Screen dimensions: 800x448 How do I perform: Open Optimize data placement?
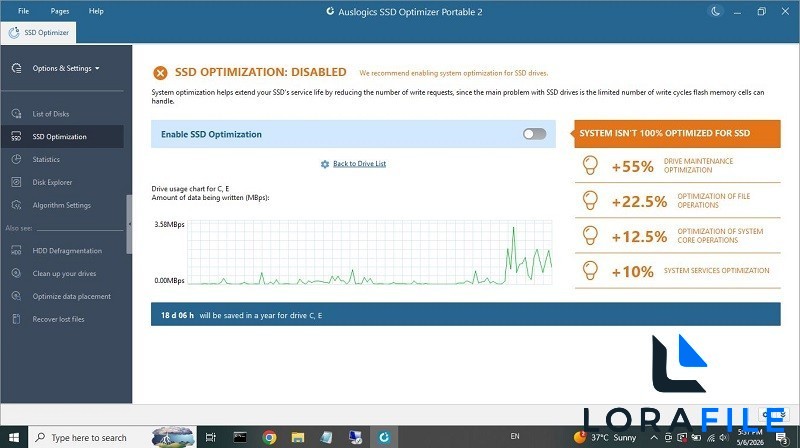71,296
